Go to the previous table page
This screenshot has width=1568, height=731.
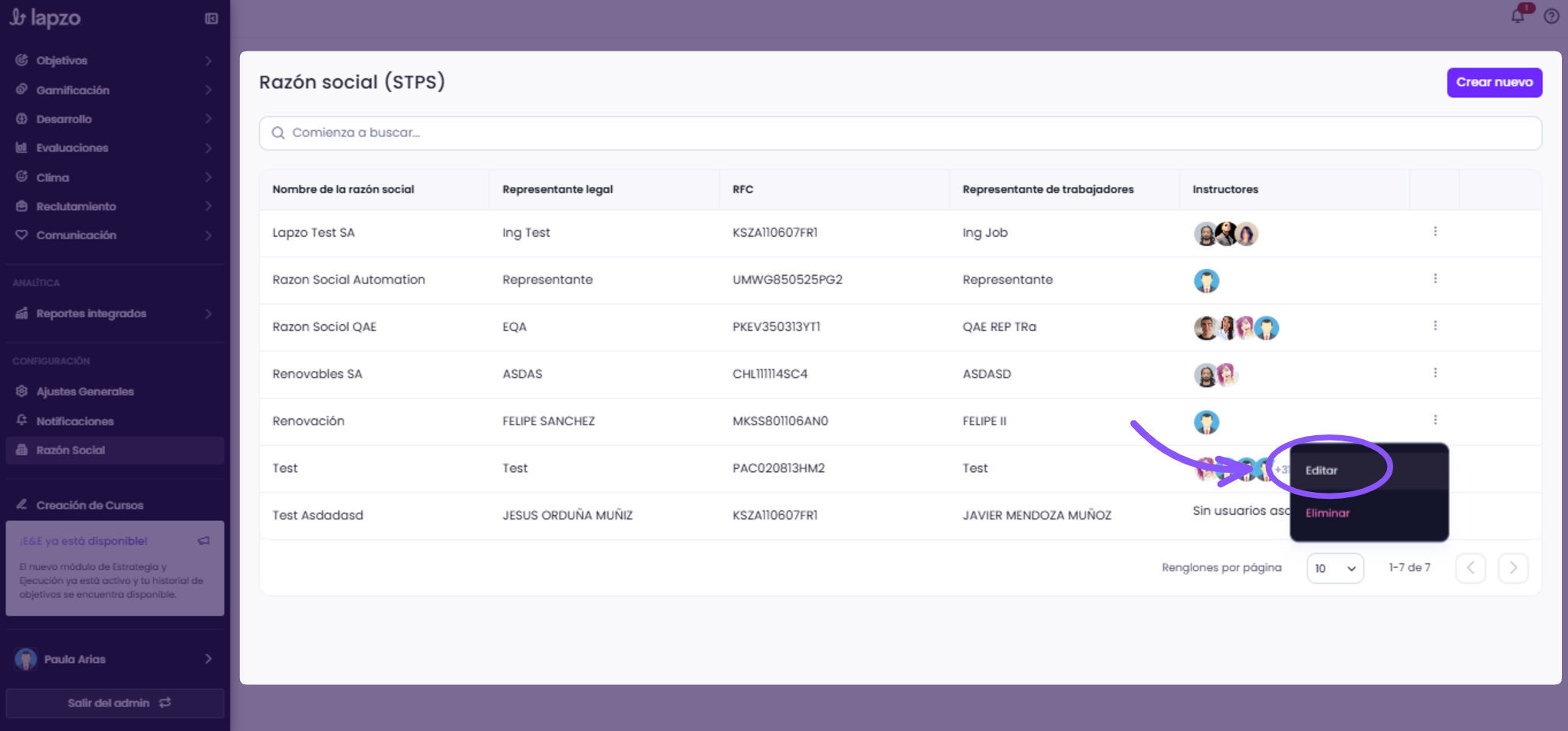(x=1471, y=568)
